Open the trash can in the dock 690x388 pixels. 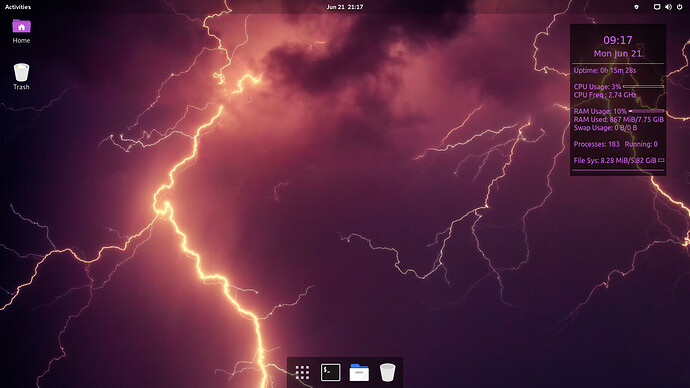(387, 372)
